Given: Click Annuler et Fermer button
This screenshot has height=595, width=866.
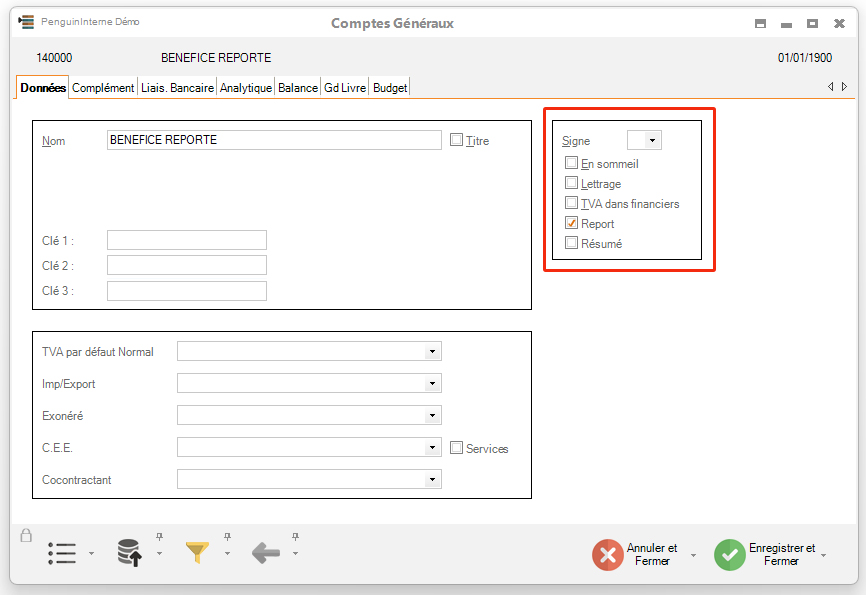Looking at the screenshot, I should click(x=636, y=554).
